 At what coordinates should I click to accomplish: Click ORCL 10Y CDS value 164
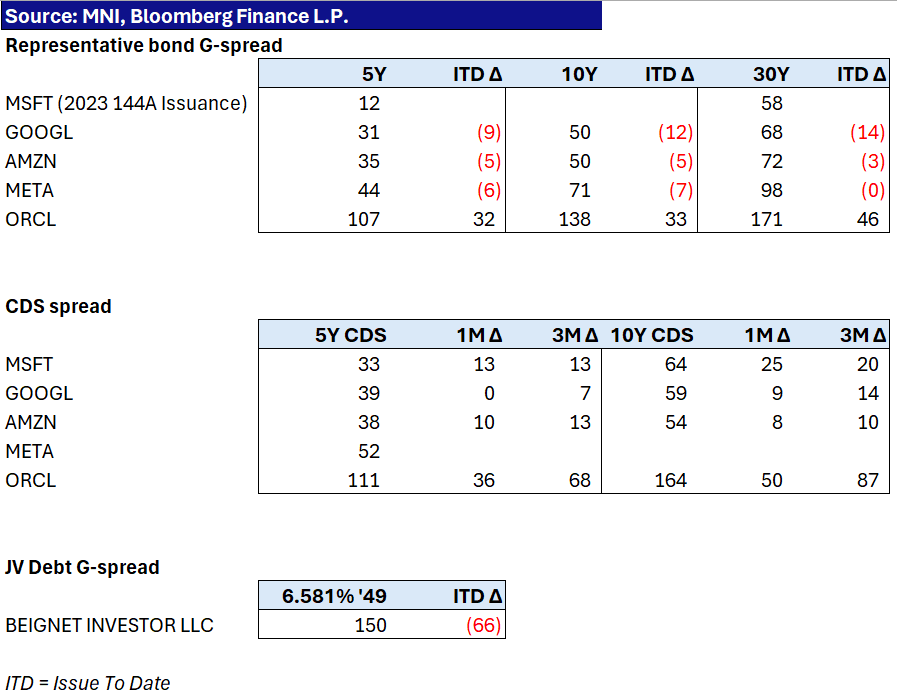click(x=670, y=481)
